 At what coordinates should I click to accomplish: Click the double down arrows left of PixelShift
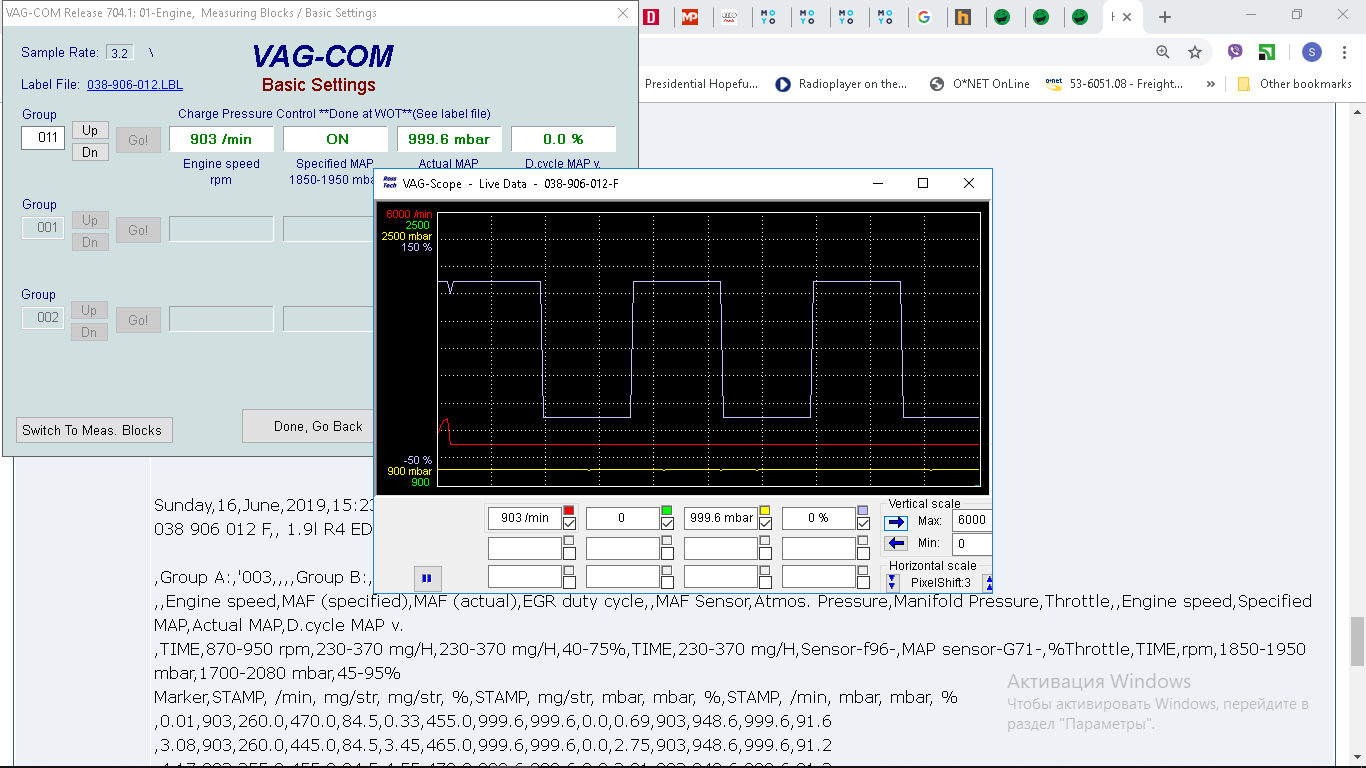pyautogui.click(x=893, y=582)
